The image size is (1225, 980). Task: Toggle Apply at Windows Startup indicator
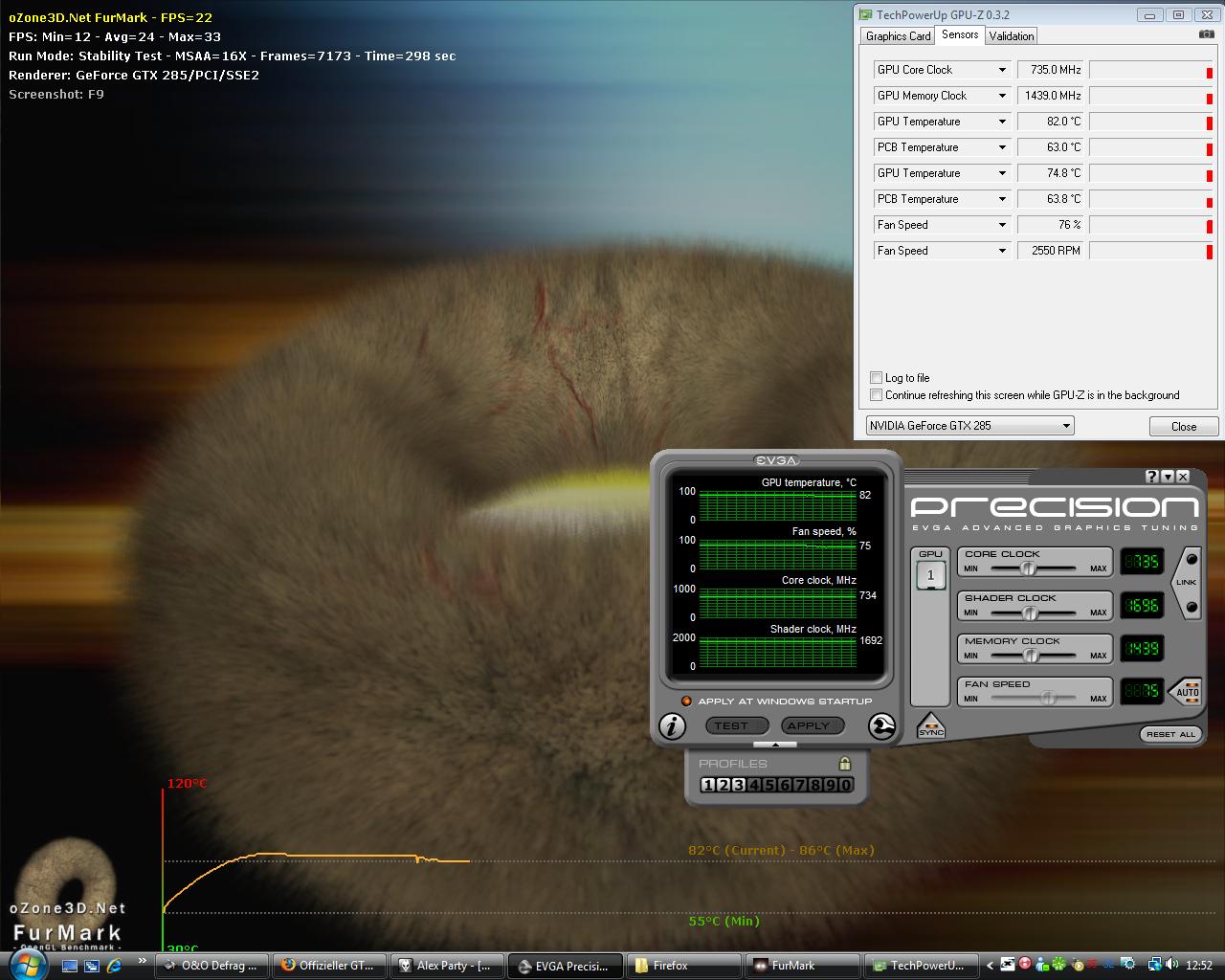click(x=686, y=702)
